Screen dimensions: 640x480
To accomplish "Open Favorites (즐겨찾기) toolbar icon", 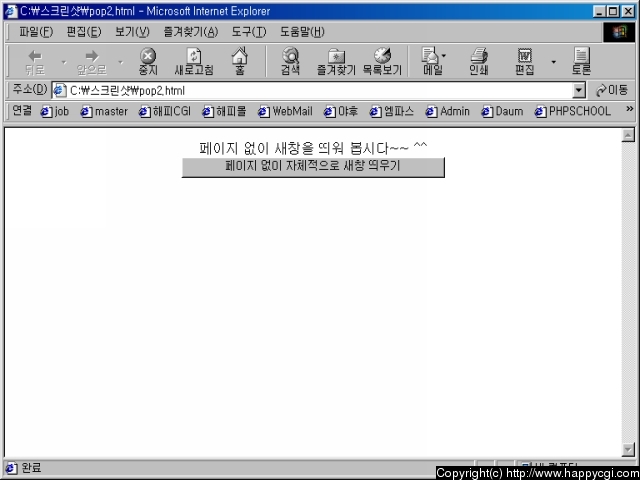I will (x=336, y=62).
